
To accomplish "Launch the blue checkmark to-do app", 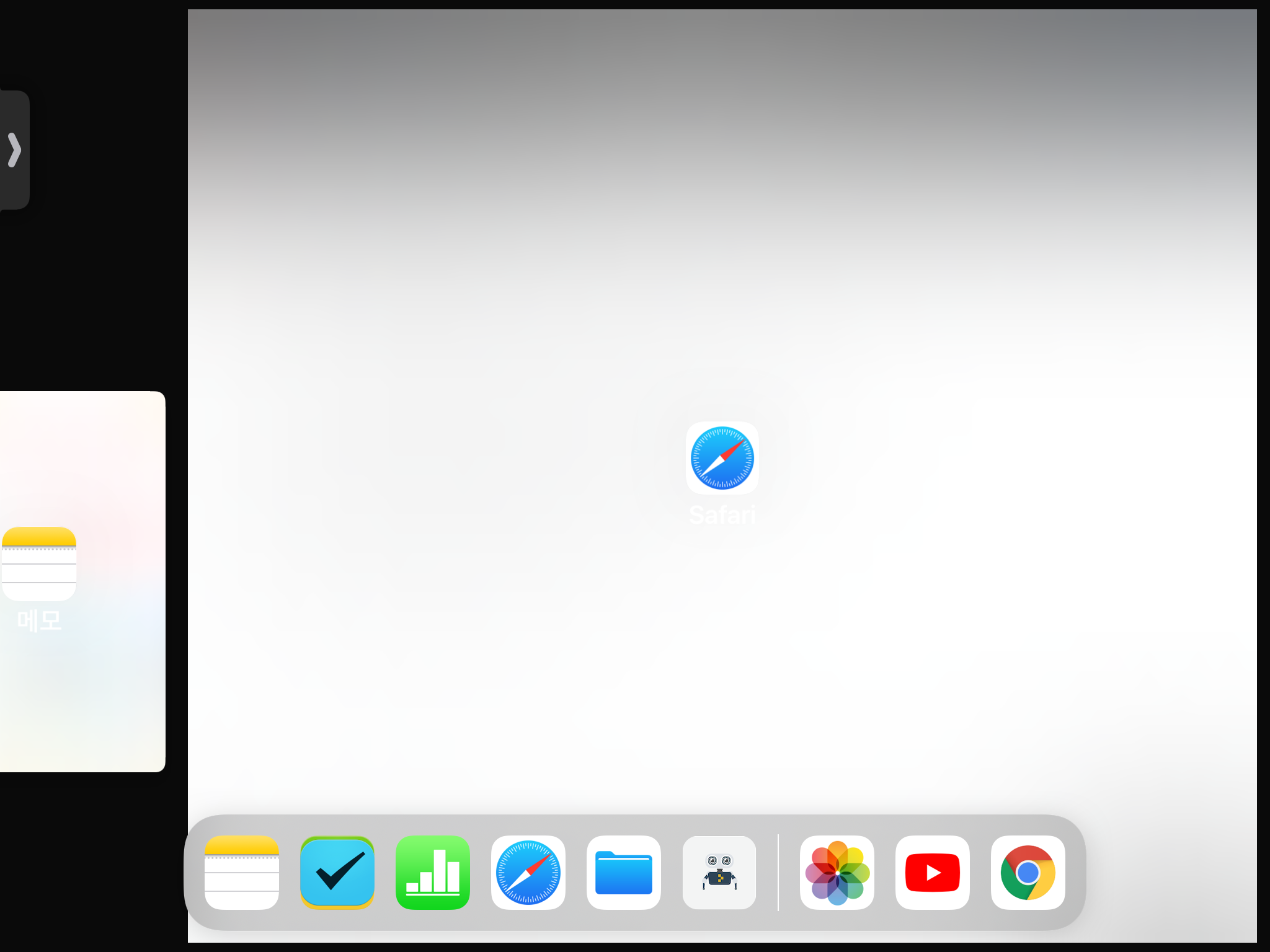I will tap(337, 872).
